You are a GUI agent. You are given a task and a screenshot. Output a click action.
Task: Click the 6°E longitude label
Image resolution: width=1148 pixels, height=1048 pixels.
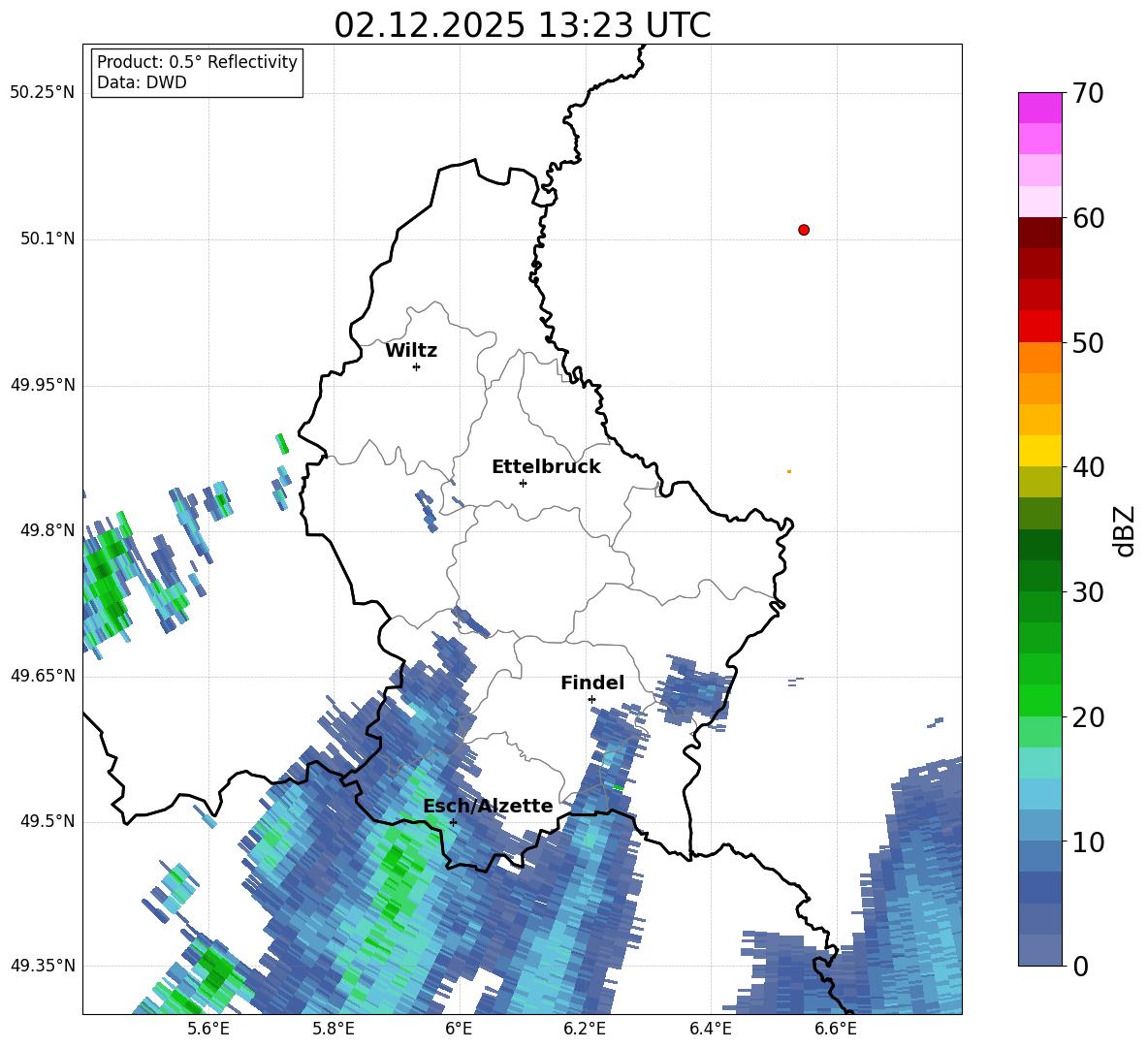(x=459, y=1030)
